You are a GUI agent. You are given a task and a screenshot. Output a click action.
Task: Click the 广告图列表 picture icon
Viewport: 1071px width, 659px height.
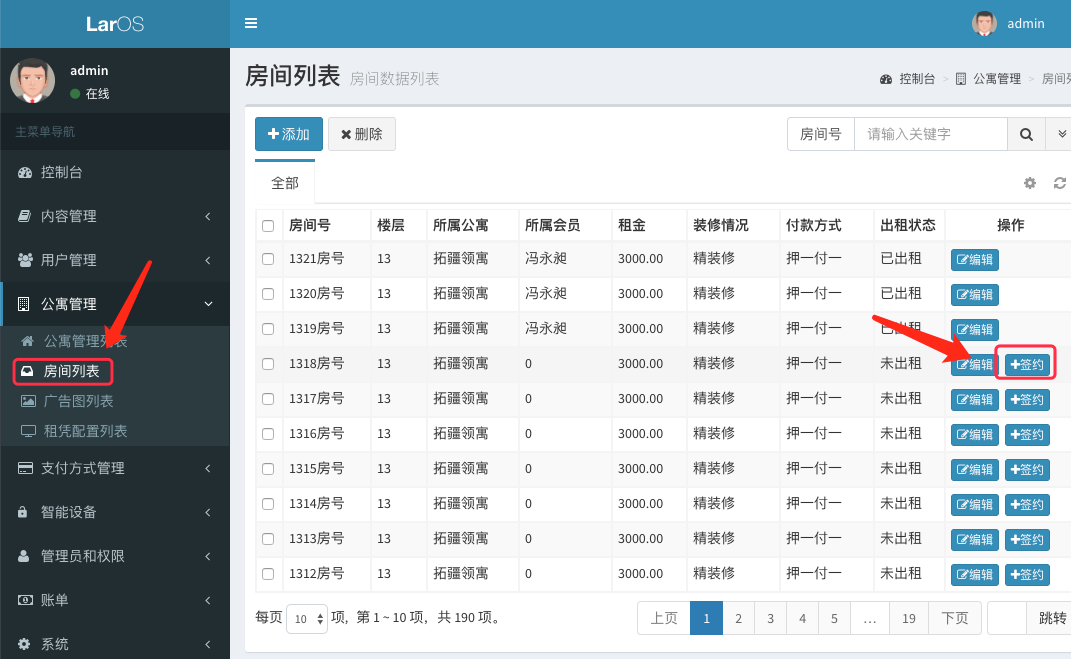tap(28, 401)
